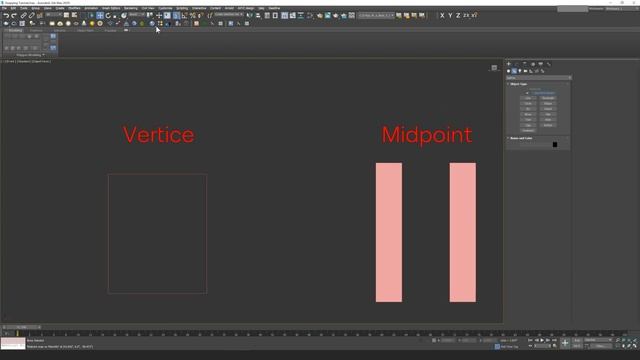Switch to the Hierarchy command panel

(x=525, y=64)
